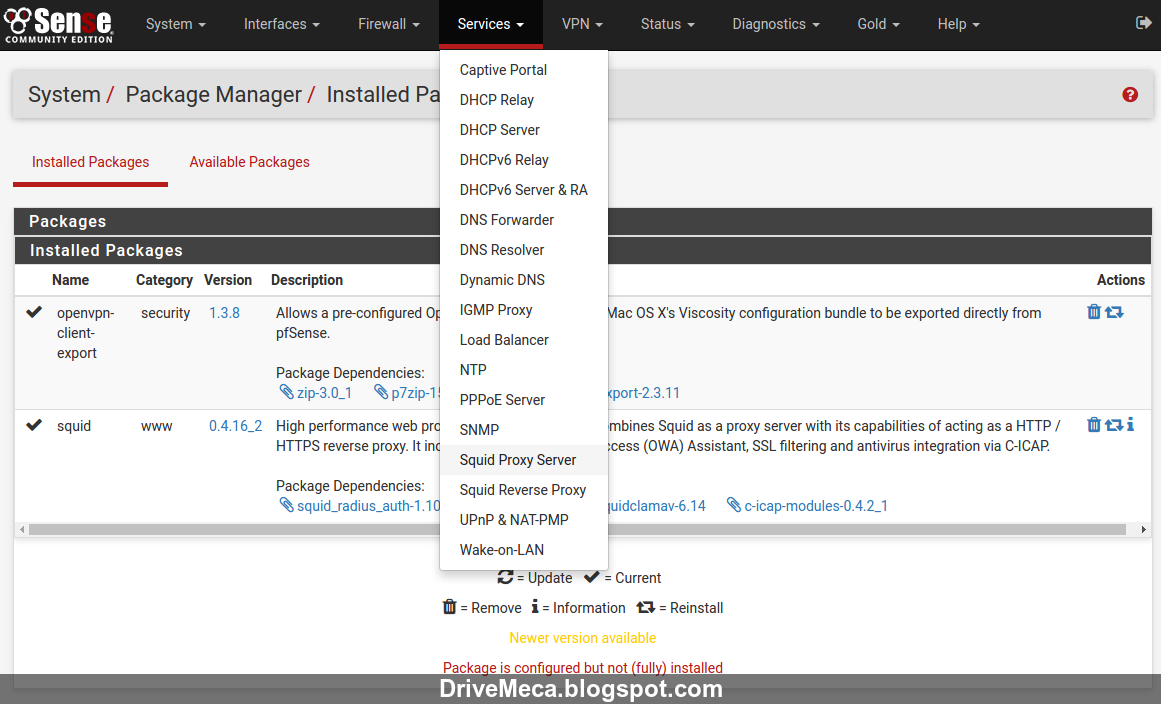Viewport: 1161px width, 704px height.
Task: Click the 'security' category cell
Action: (165, 312)
